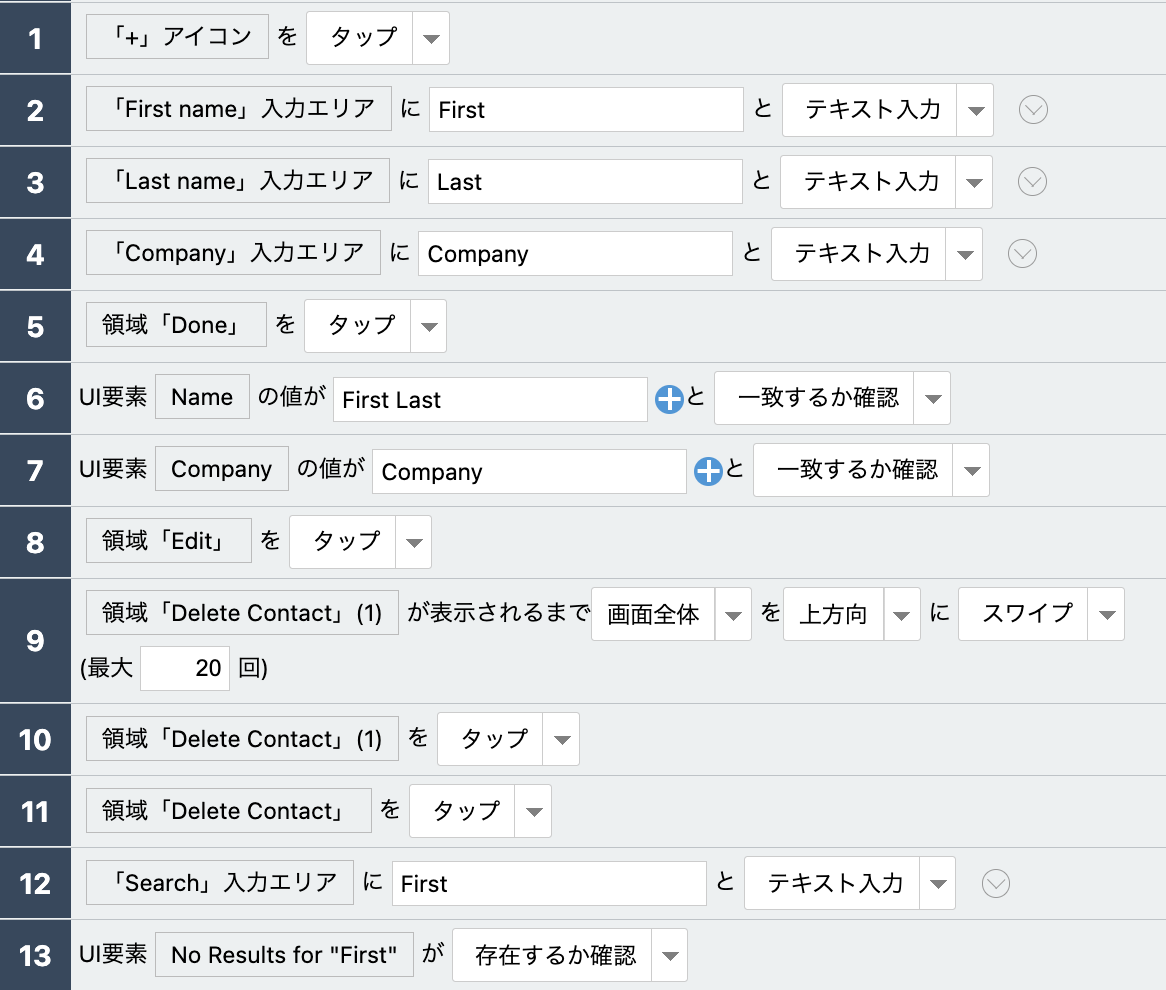Open the タップ dropdown arrow in step 8
The height and width of the screenshot is (990, 1166).
[414, 541]
